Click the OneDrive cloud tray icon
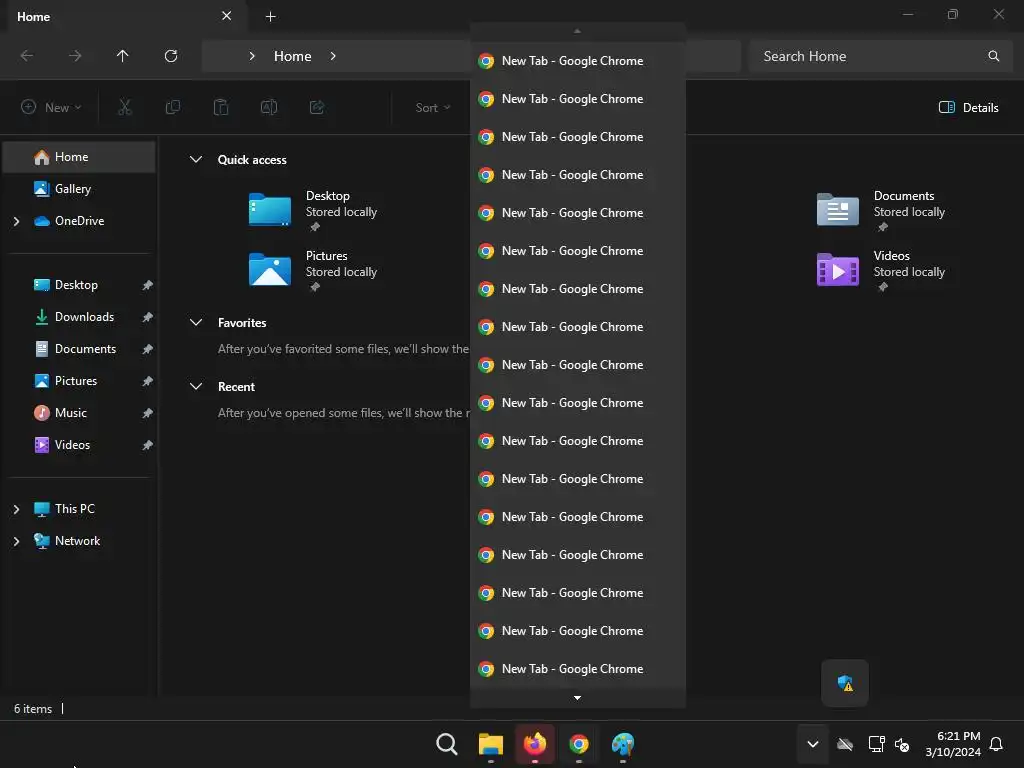Screen dimensions: 1024x768 845,744
